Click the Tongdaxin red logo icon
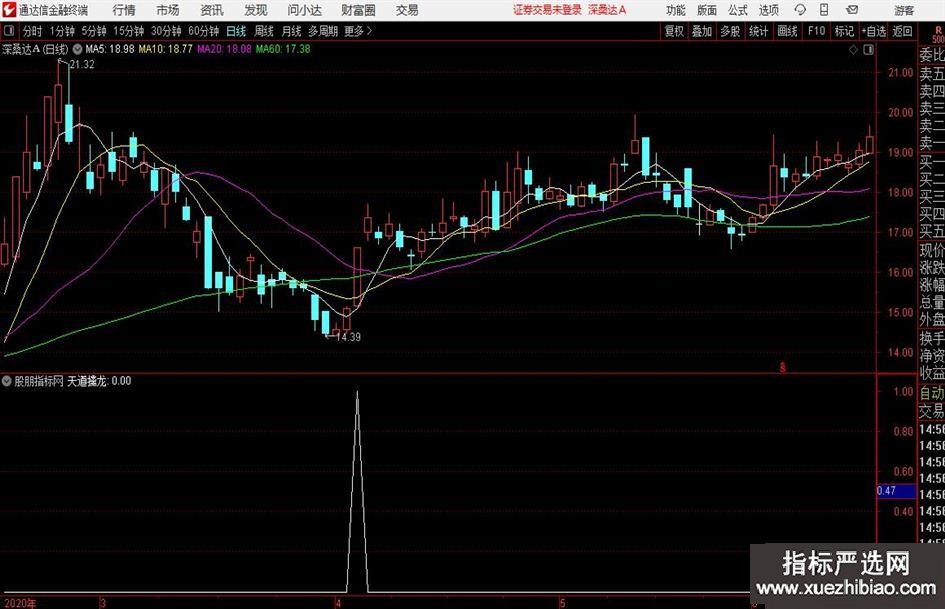The image size is (945, 609). click(8, 10)
